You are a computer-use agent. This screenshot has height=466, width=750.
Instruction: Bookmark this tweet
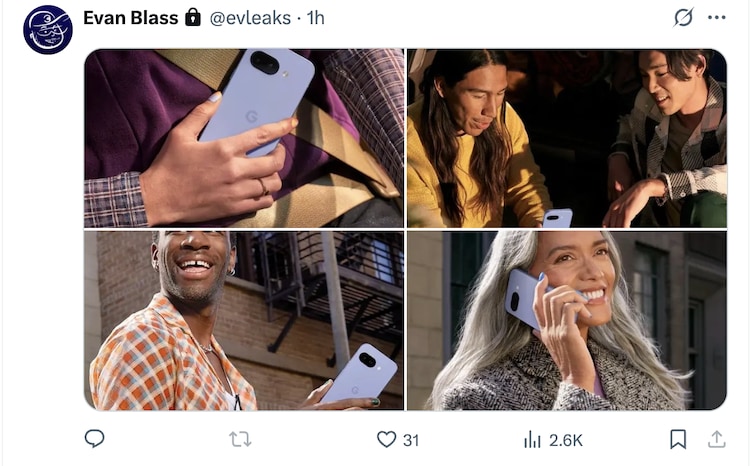(x=678, y=439)
